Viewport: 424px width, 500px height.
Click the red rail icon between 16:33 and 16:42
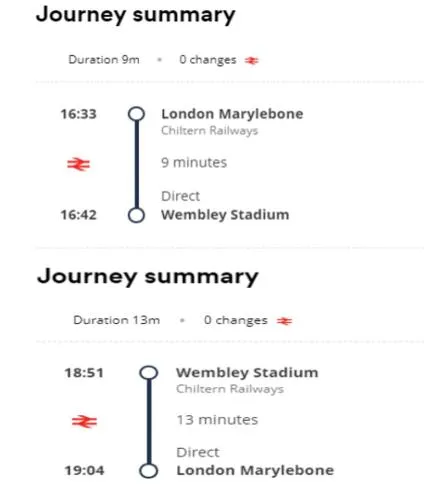[x=78, y=164]
